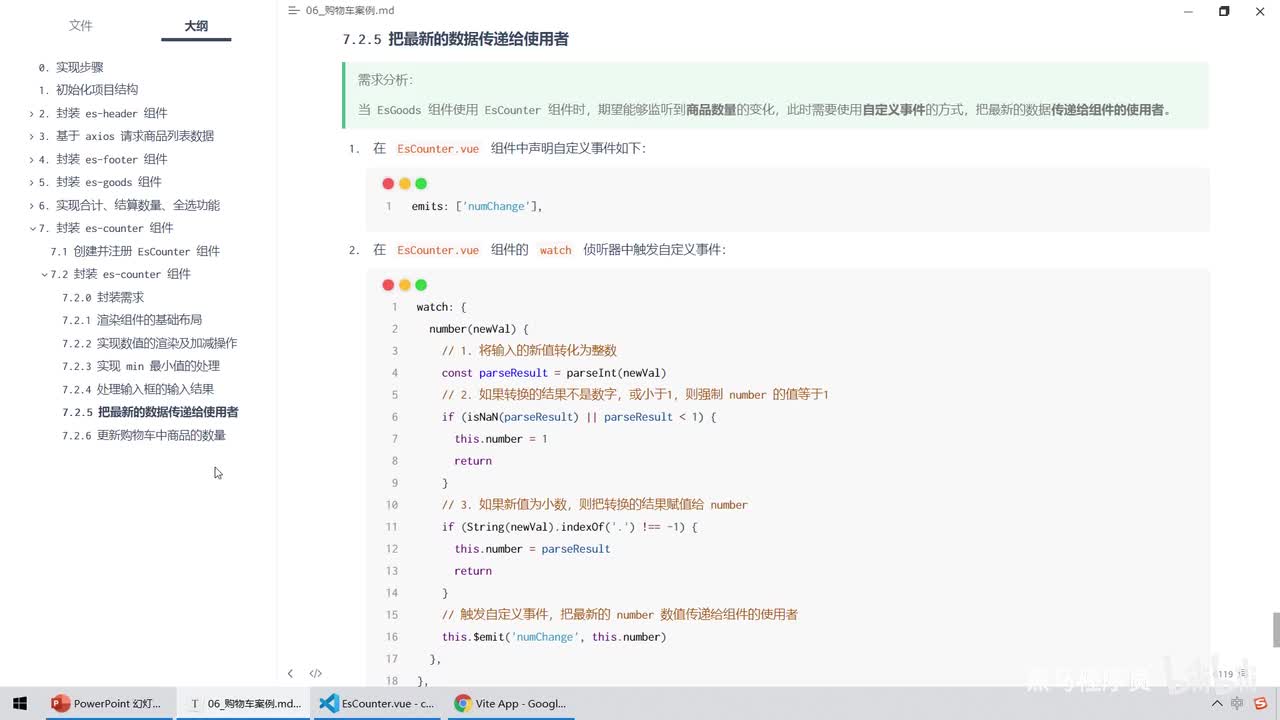Expand outline item 6. 实现合计、结算数量、全选功能
Screen dimensions: 1280x720
click(x=32, y=206)
